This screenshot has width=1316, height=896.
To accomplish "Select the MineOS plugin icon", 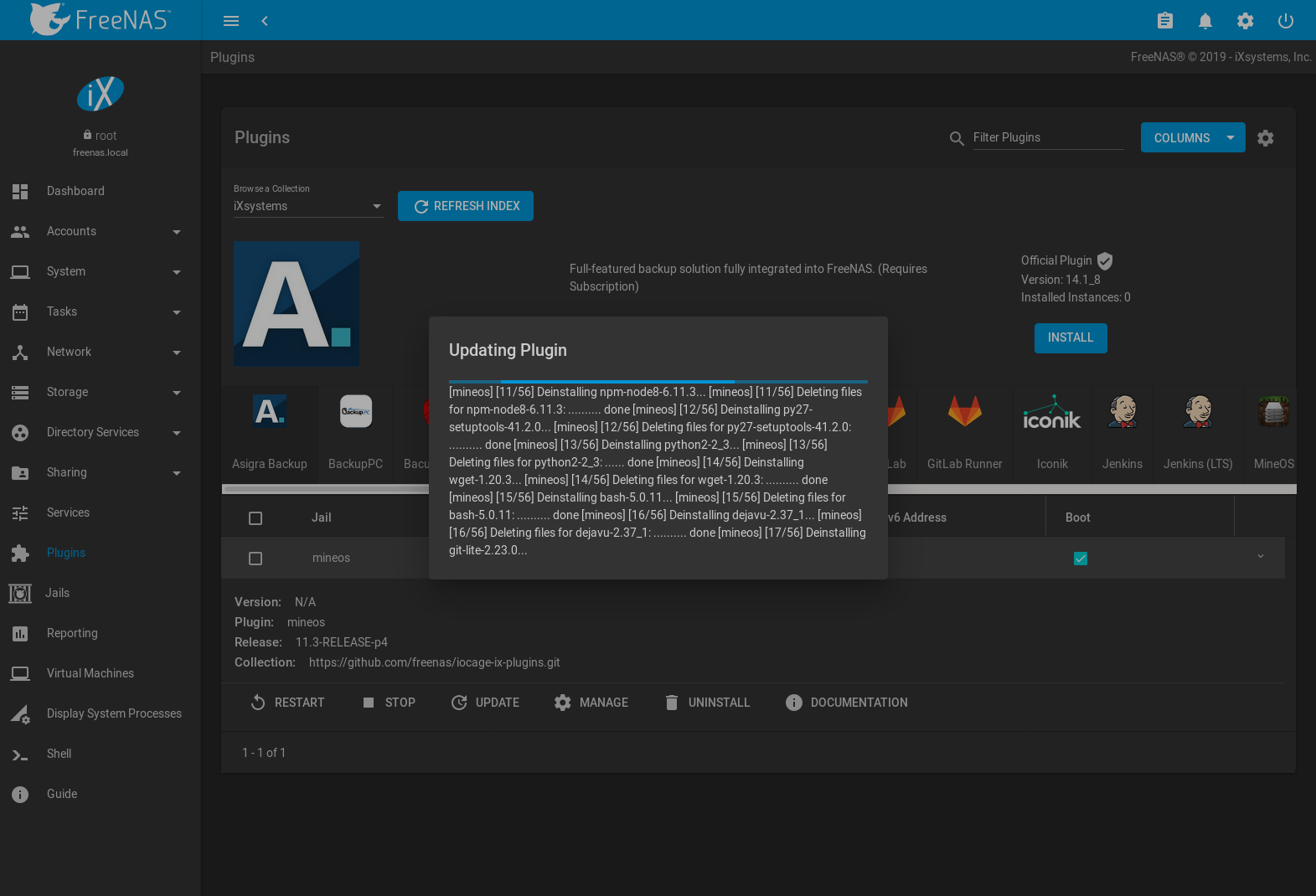I will click(1274, 411).
